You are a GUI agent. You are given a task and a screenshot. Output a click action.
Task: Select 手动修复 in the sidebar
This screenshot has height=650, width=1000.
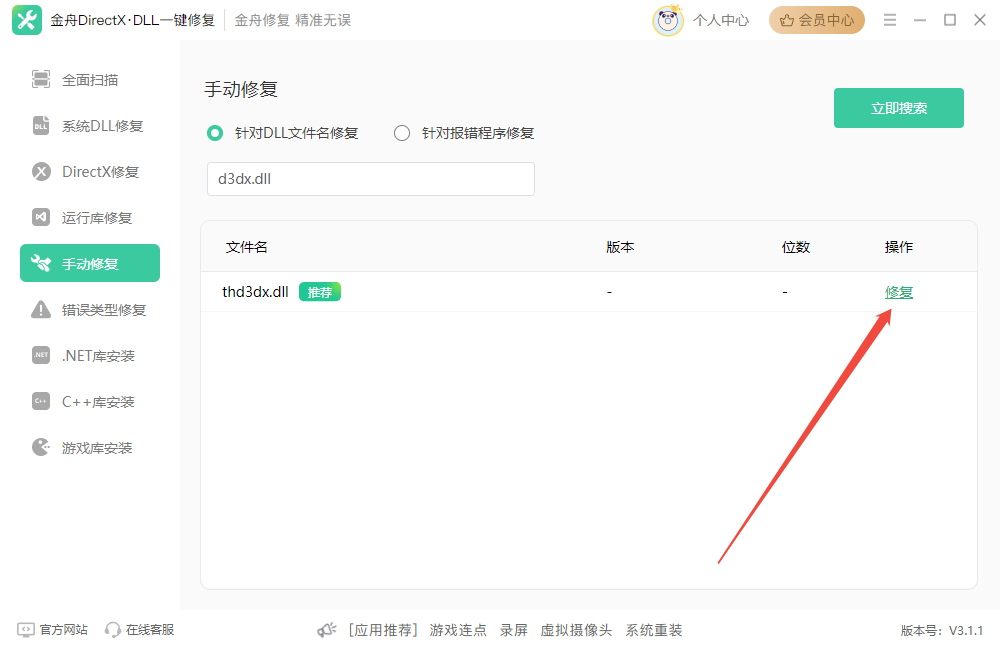pos(90,263)
